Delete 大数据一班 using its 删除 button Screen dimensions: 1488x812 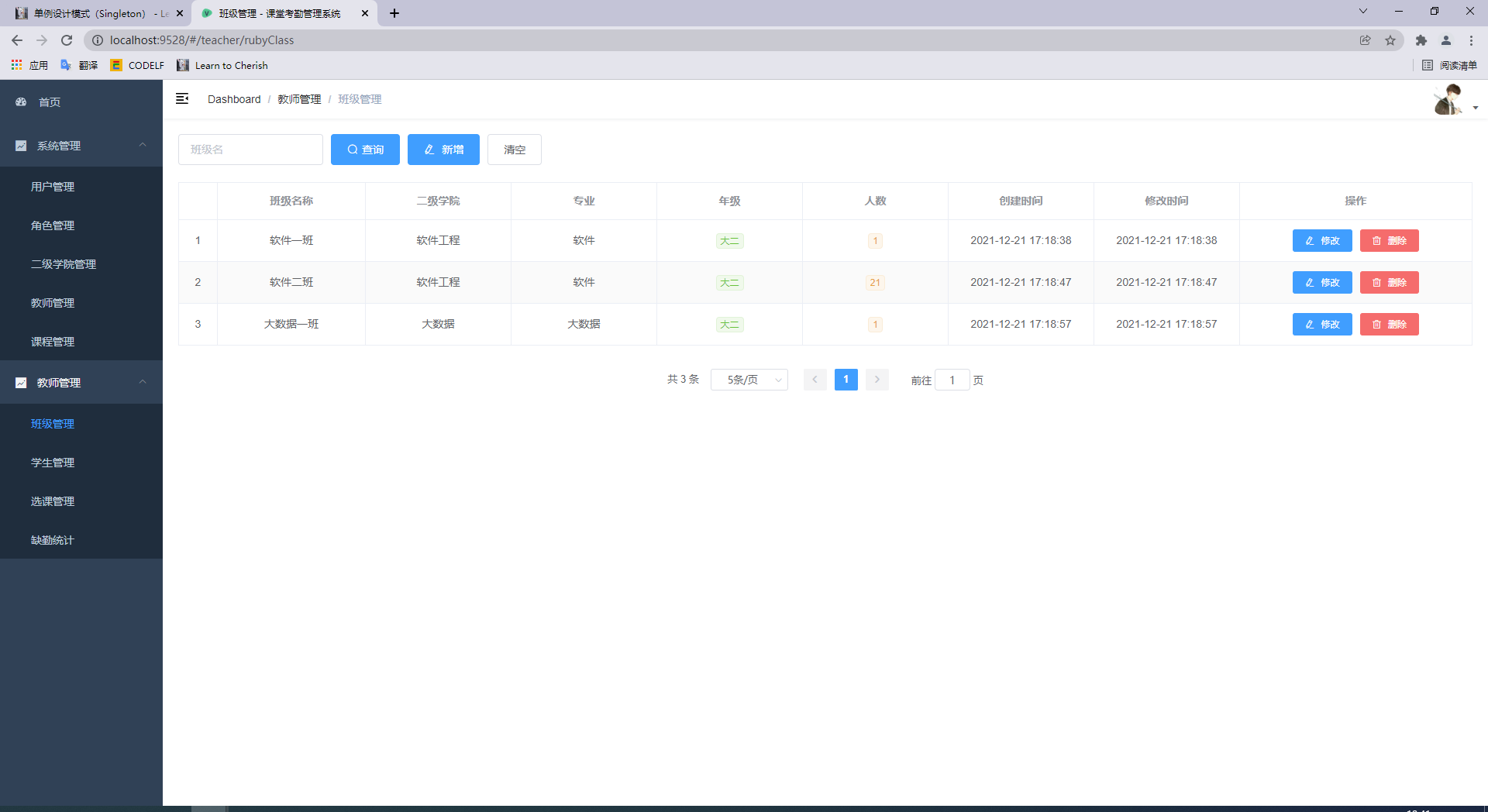pyautogui.click(x=1389, y=324)
